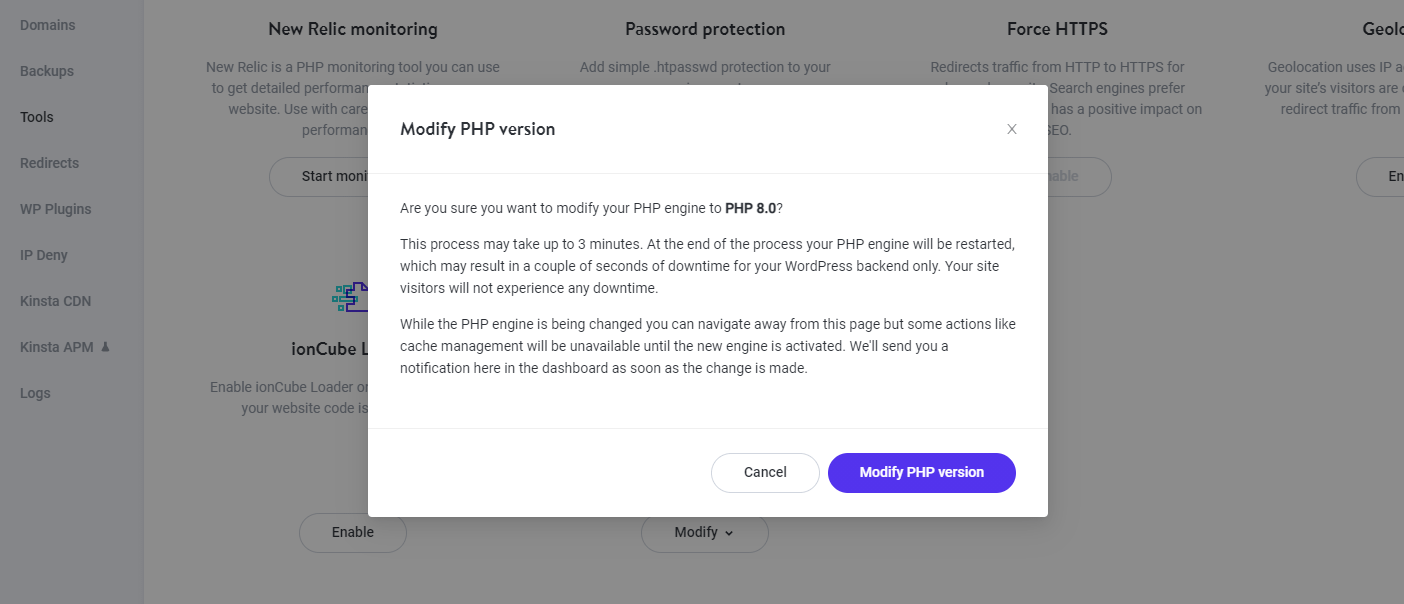
Task: Close the Modify PHP version dialog
Action: pos(1011,128)
